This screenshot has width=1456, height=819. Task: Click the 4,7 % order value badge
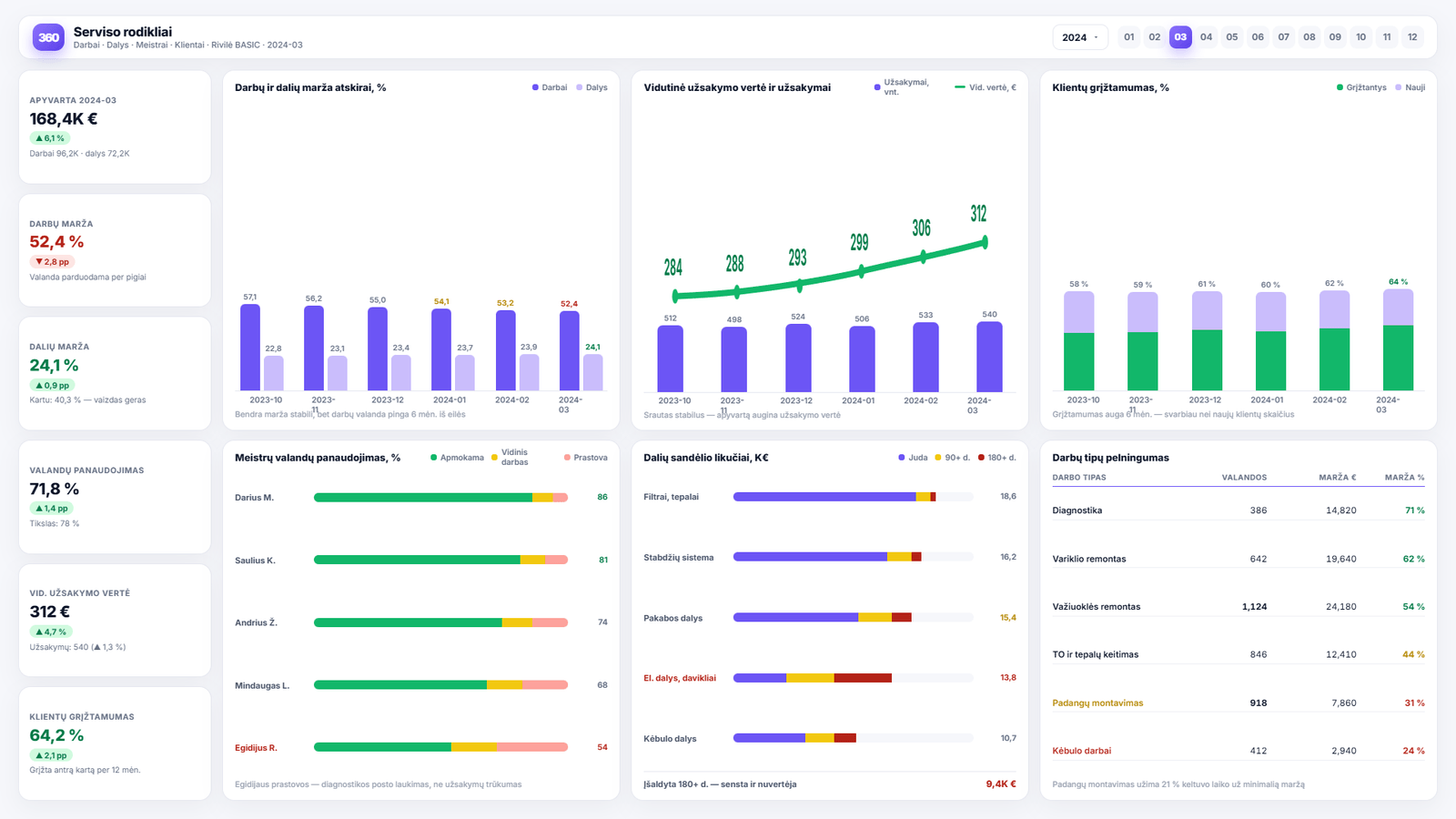tap(51, 632)
